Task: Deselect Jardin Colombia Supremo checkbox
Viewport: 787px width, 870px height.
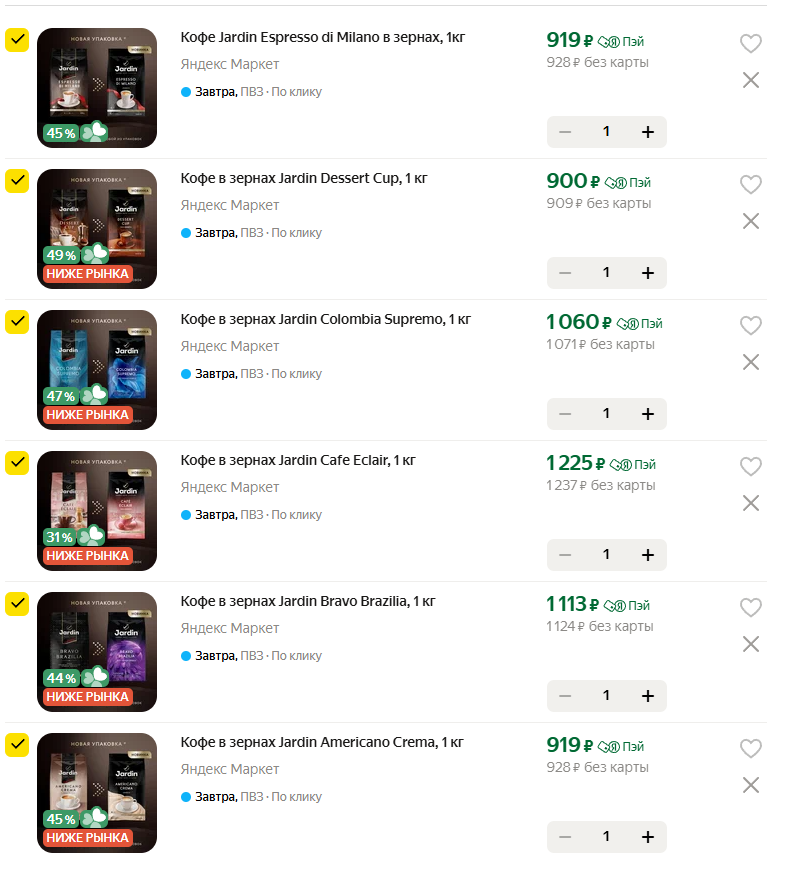Action: pos(17,322)
